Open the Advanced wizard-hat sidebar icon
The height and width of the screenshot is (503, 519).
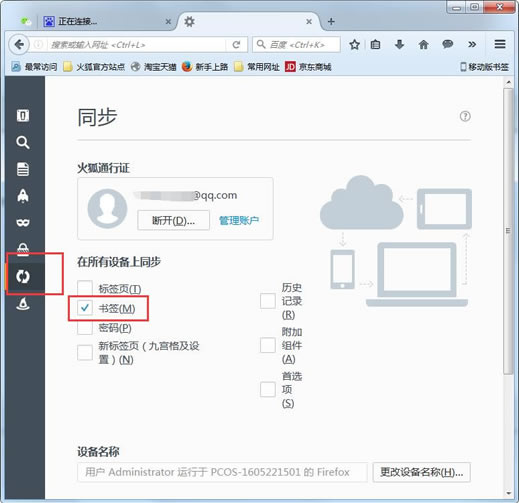coord(23,303)
